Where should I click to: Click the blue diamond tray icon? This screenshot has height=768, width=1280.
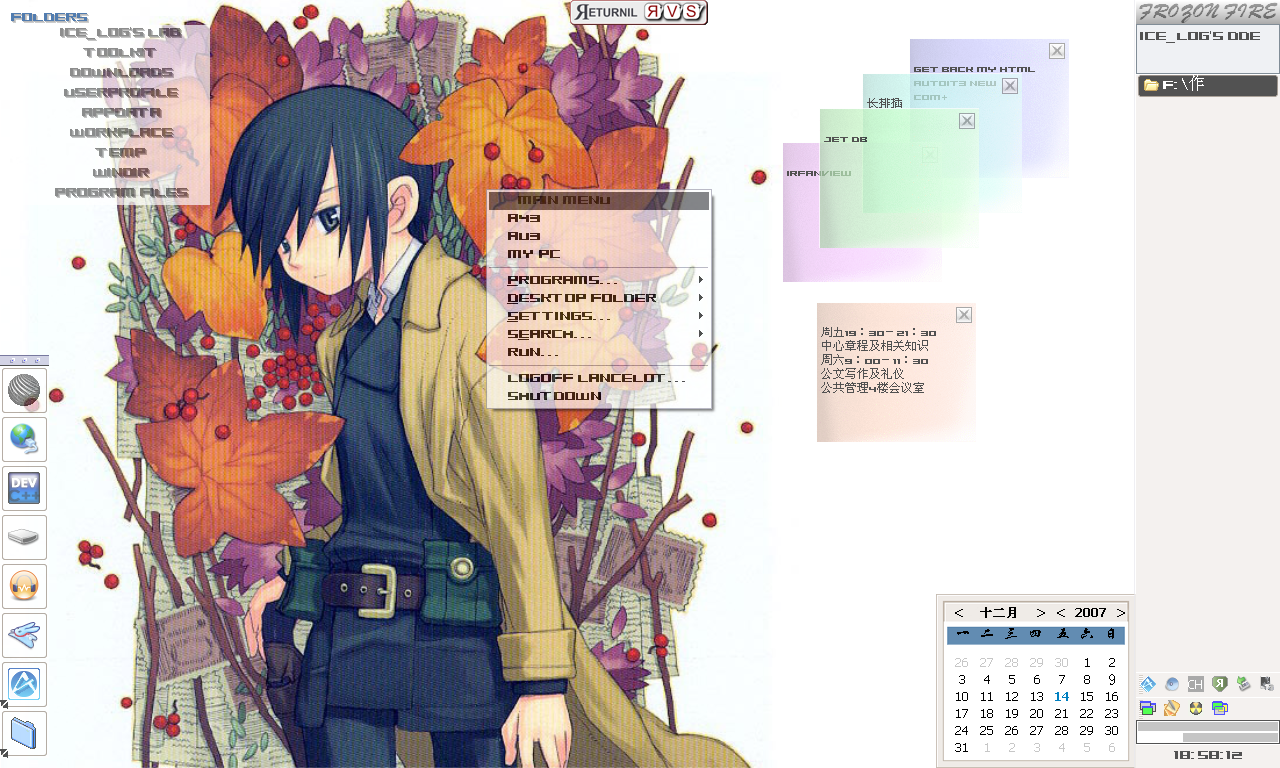tap(1148, 684)
